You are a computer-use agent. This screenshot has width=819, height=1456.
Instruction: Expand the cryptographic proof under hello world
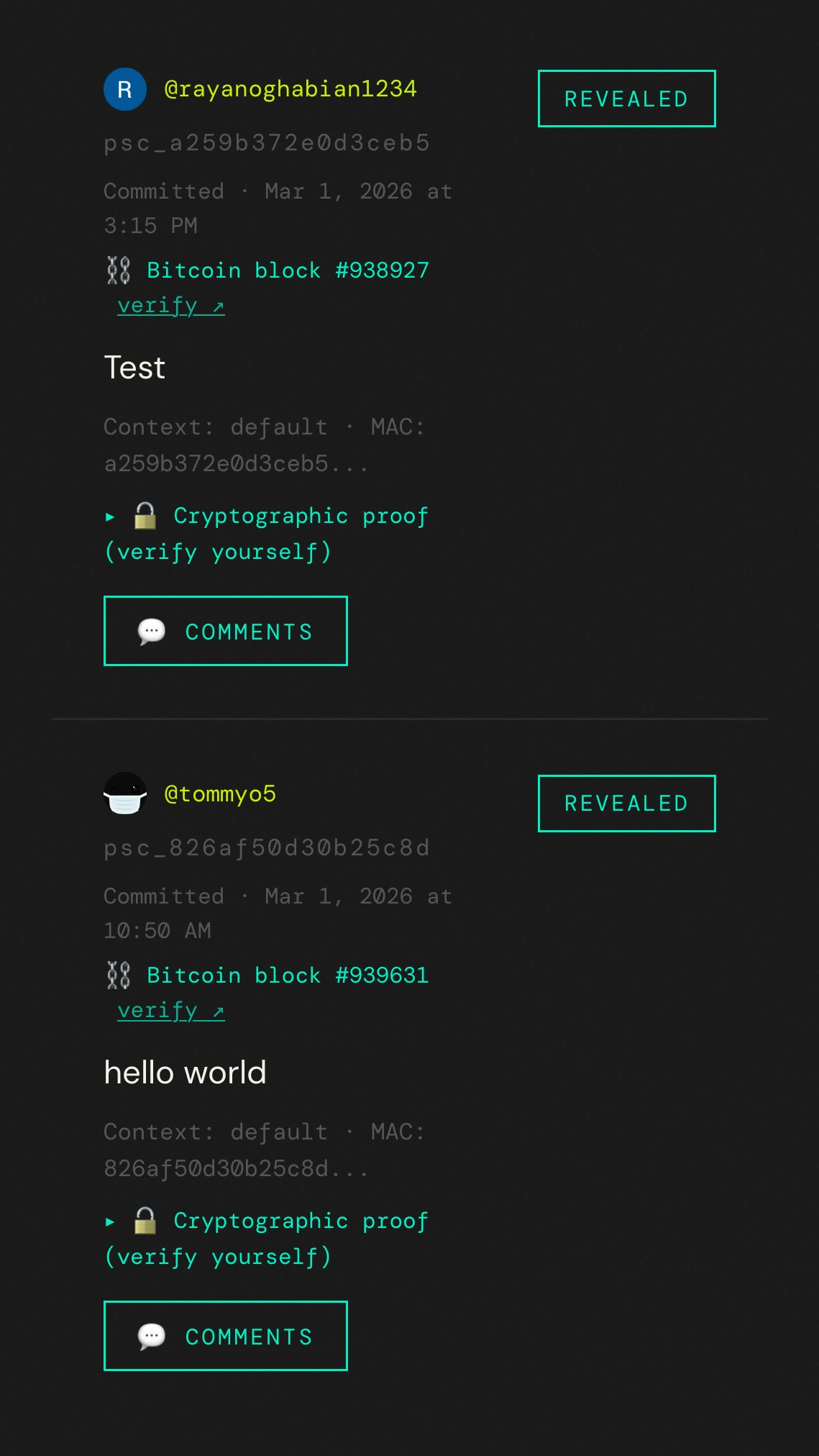point(266,1237)
